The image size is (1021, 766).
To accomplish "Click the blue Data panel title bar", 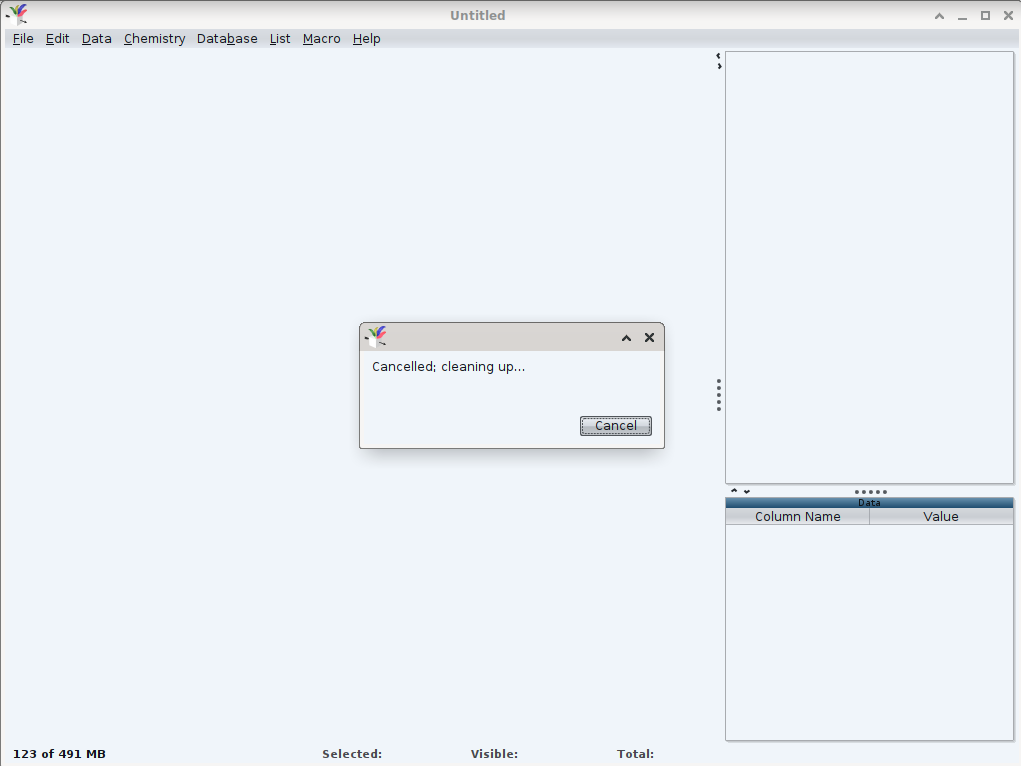I will point(869,503).
